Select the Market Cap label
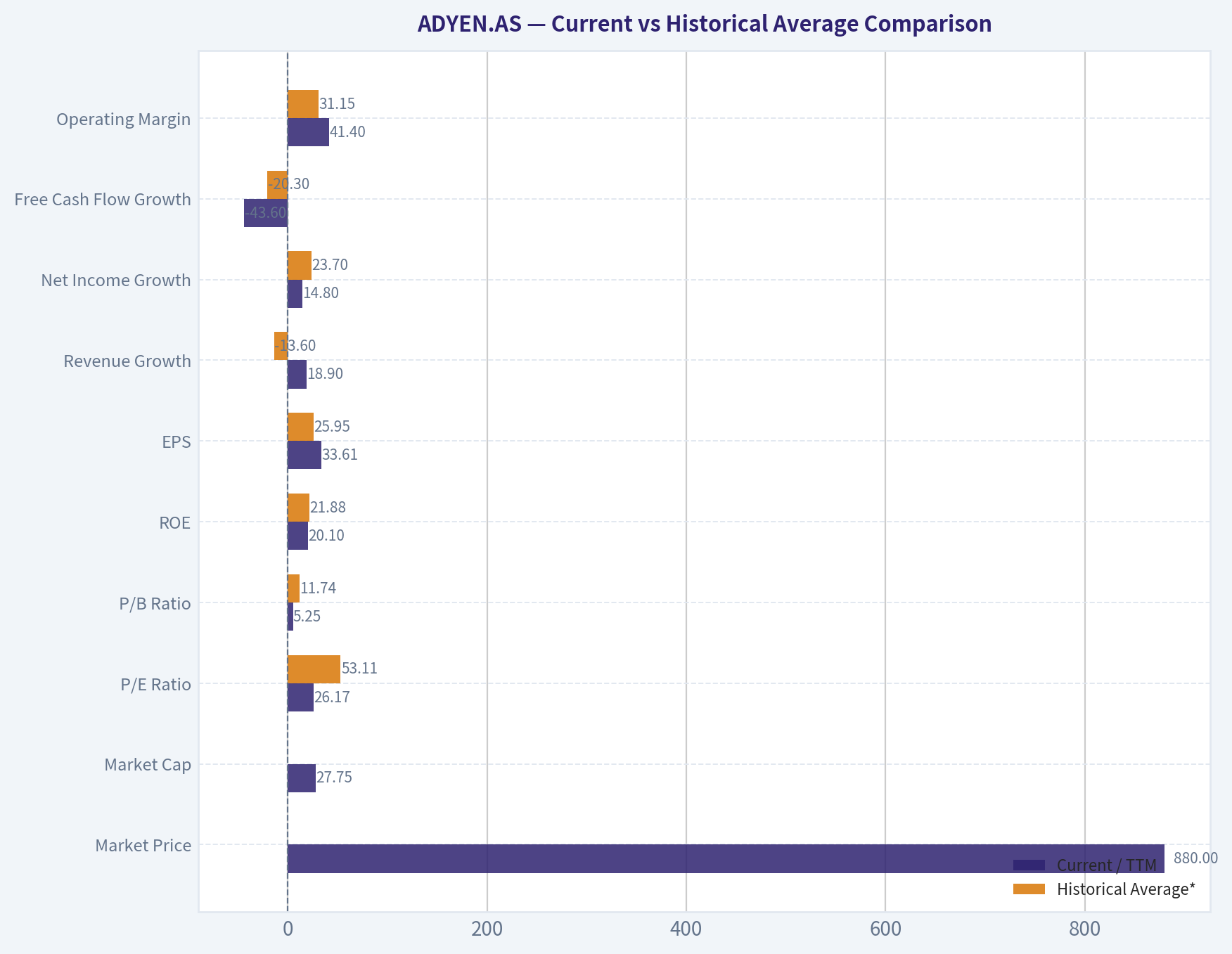Screen dimensions: 1232x954 [148, 764]
